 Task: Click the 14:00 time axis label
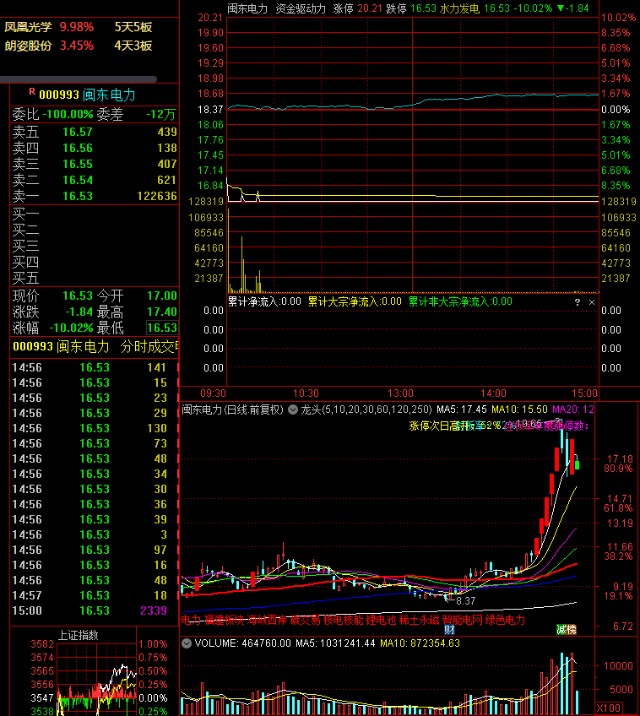(x=493, y=393)
